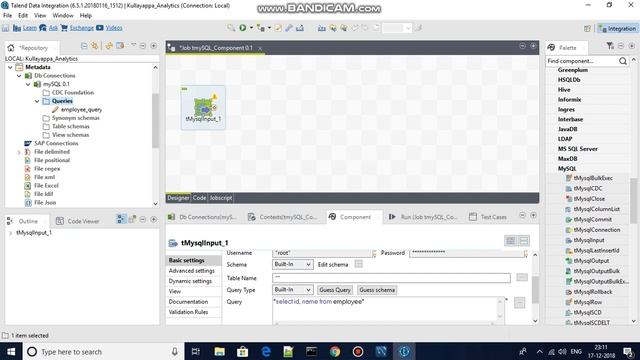Select Advanced settings in component view
The height and width of the screenshot is (360, 640).
tap(191, 271)
